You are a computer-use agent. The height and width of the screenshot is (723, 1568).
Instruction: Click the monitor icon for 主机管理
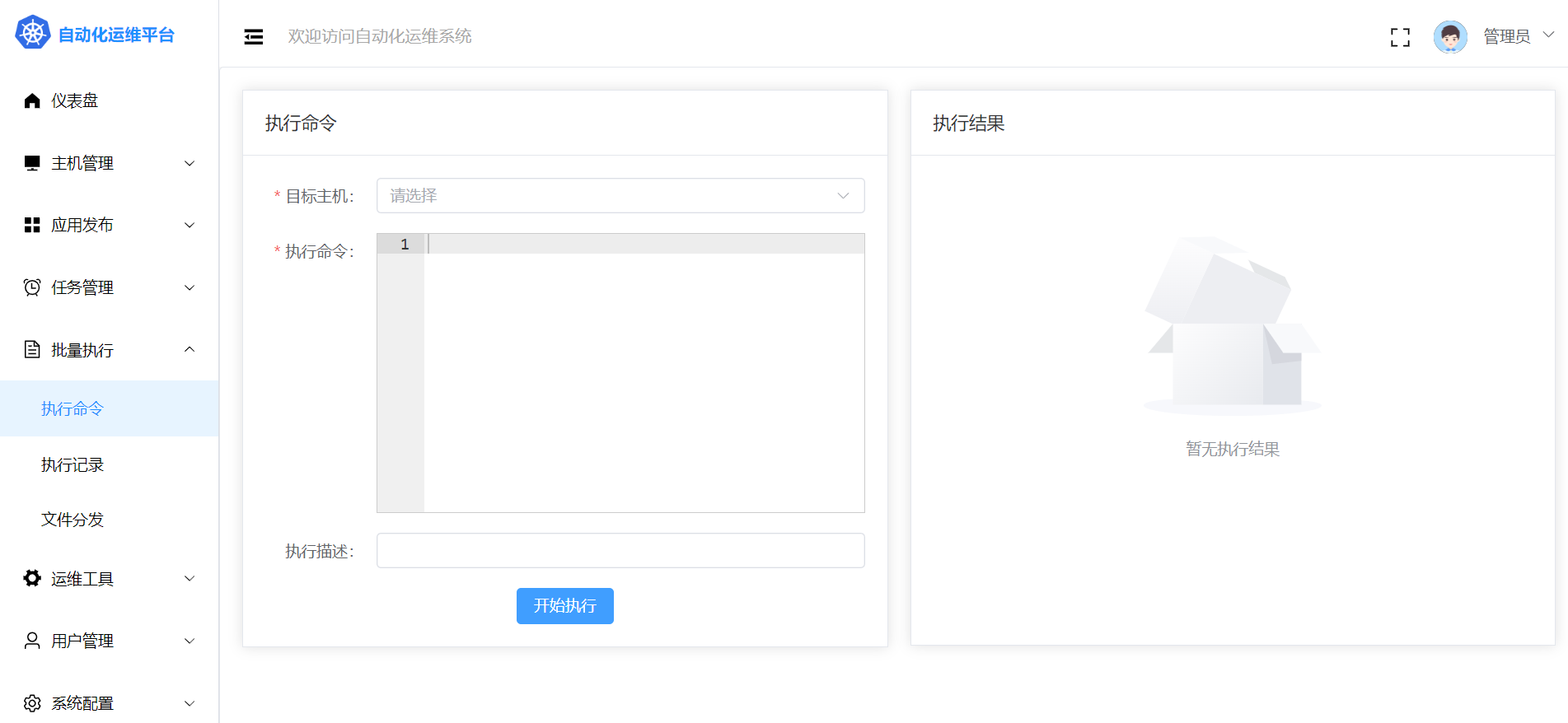(x=32, y=163)
